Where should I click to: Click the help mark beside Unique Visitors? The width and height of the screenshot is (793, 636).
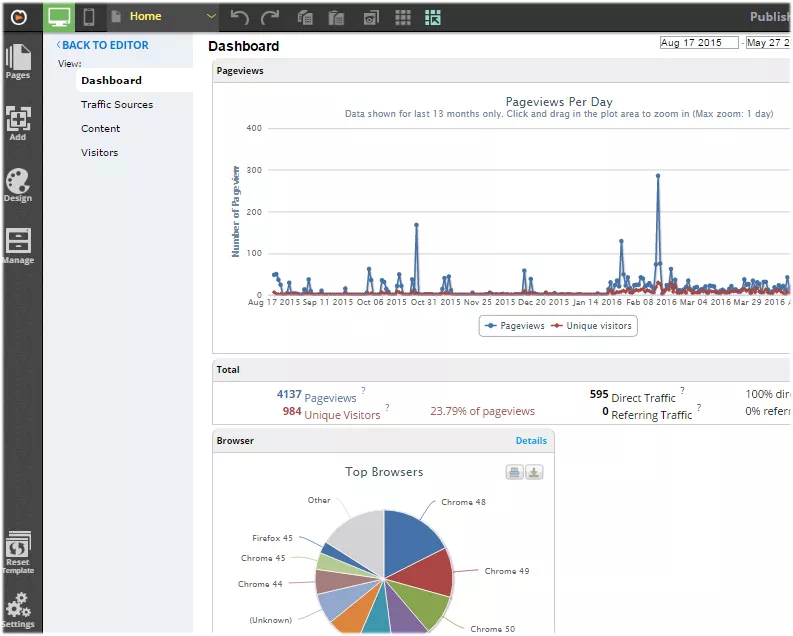pos(387,407)
